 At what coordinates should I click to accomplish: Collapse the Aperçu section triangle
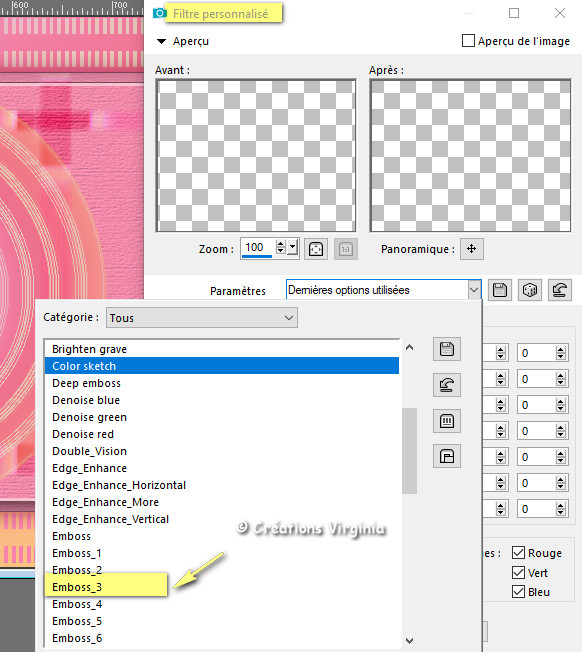pyautogui.click(x=161, y=41)
